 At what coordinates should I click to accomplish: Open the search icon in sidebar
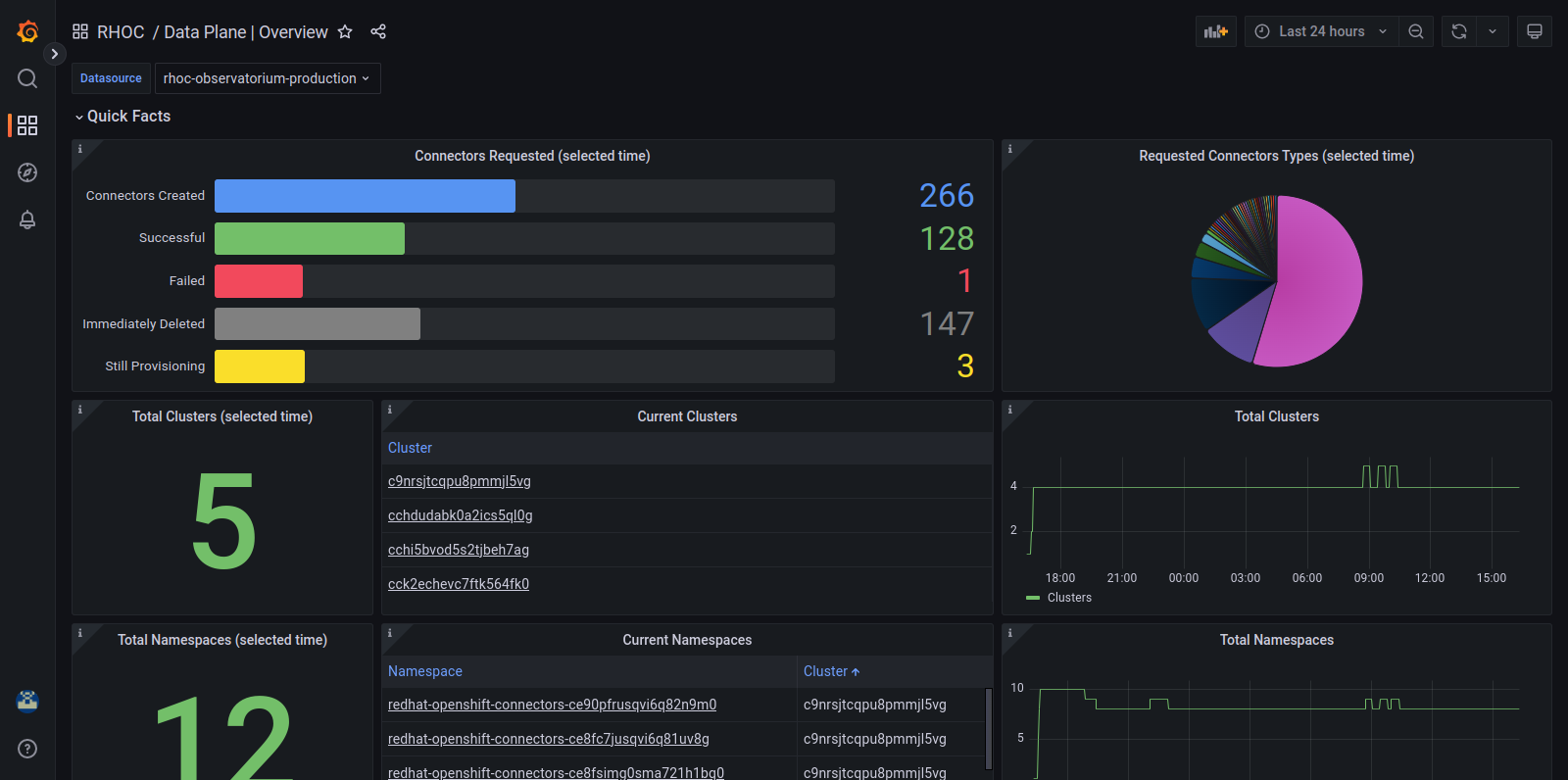[x=27, y=78]
